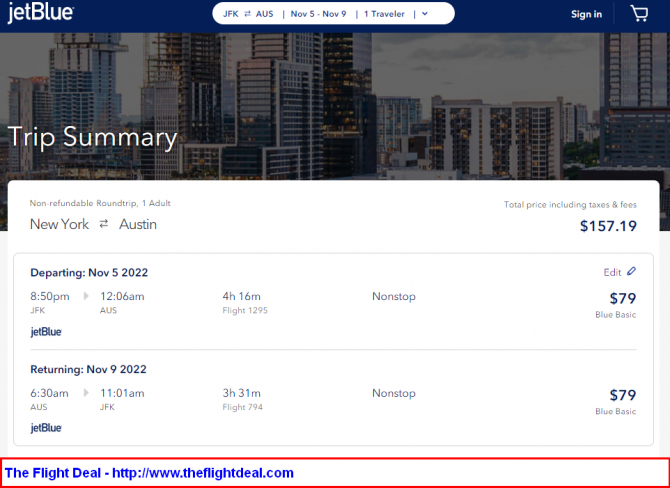The height and width of the screenshot is (488, 670).
Task: Click the arrows icon between New York and Austin
Action: click(x=104, y=223)
